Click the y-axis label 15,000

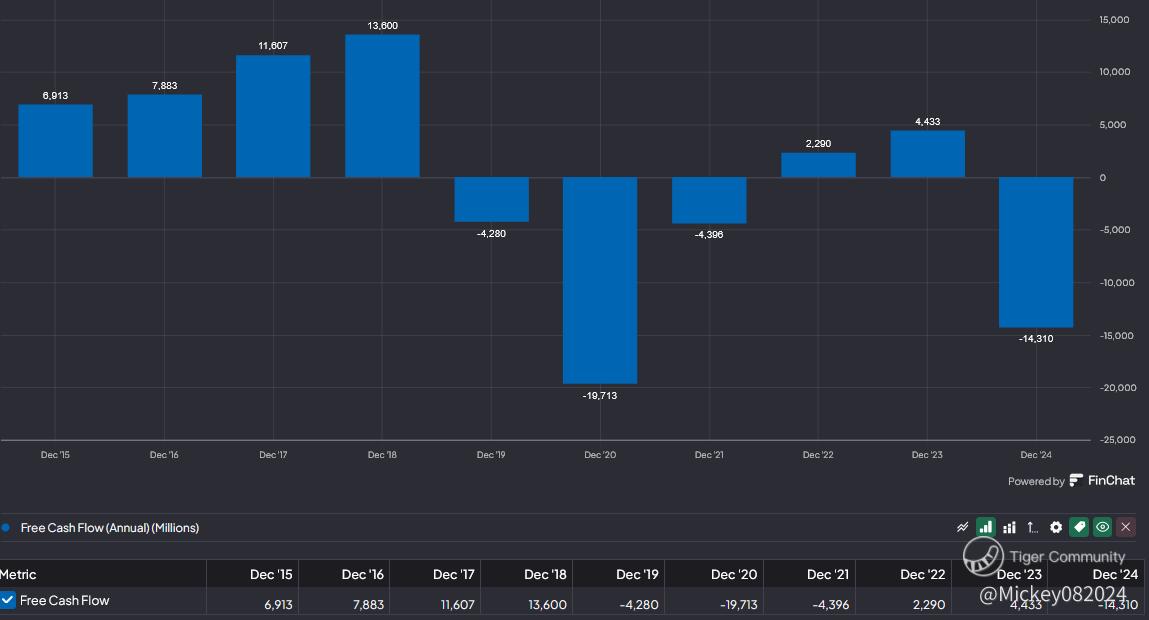[1115, 20]
